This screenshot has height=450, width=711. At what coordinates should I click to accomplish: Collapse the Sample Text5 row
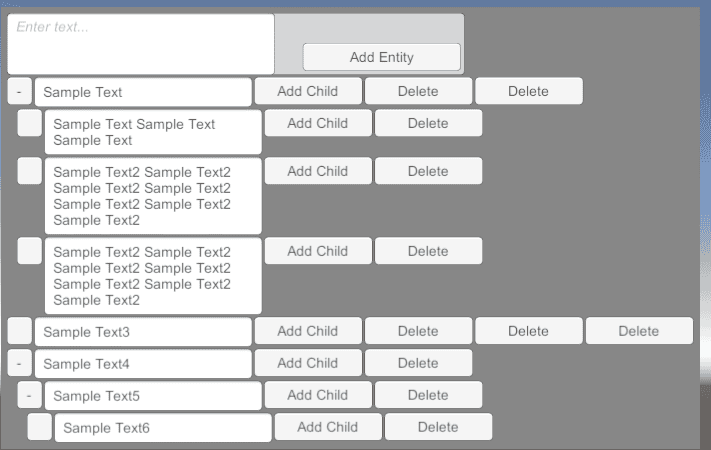(x=29, y=395)
